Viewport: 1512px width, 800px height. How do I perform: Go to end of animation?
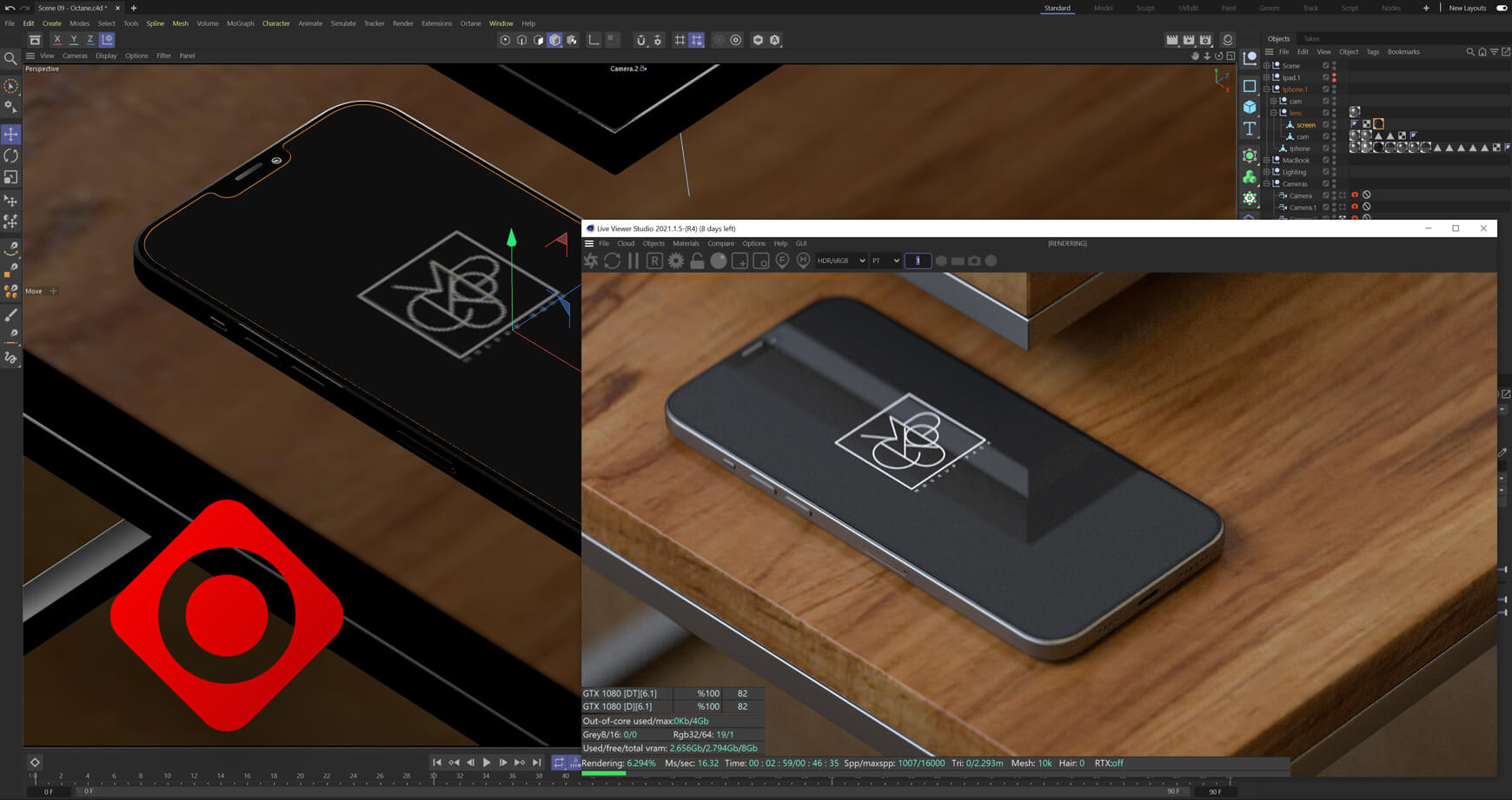click(x=536, y=762)
